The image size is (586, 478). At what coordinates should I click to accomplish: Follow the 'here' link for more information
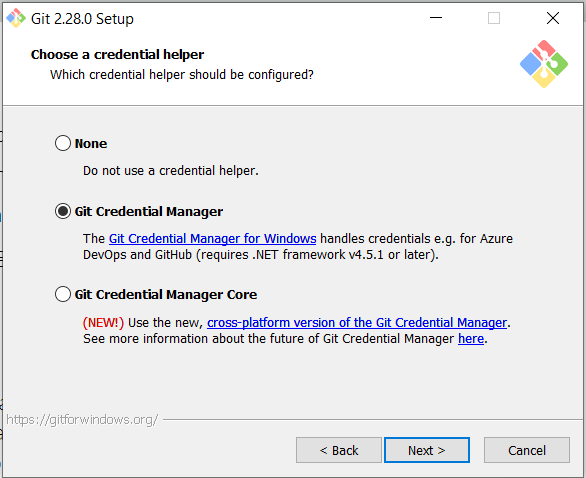471,339
